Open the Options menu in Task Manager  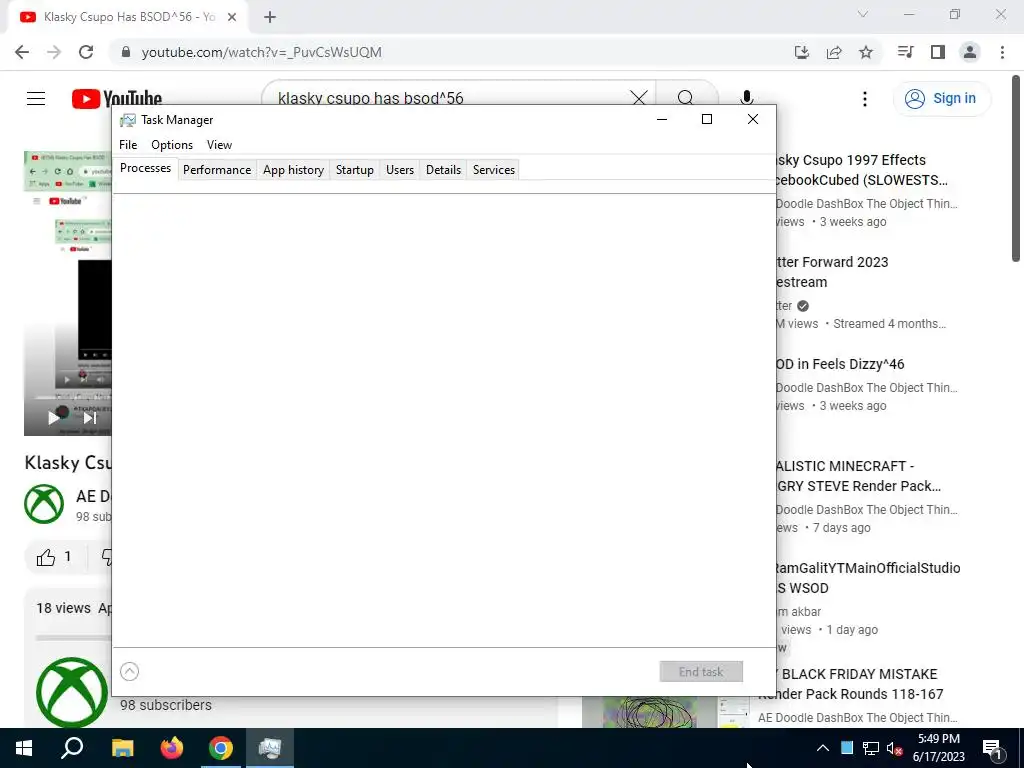[x=172, y=145]
